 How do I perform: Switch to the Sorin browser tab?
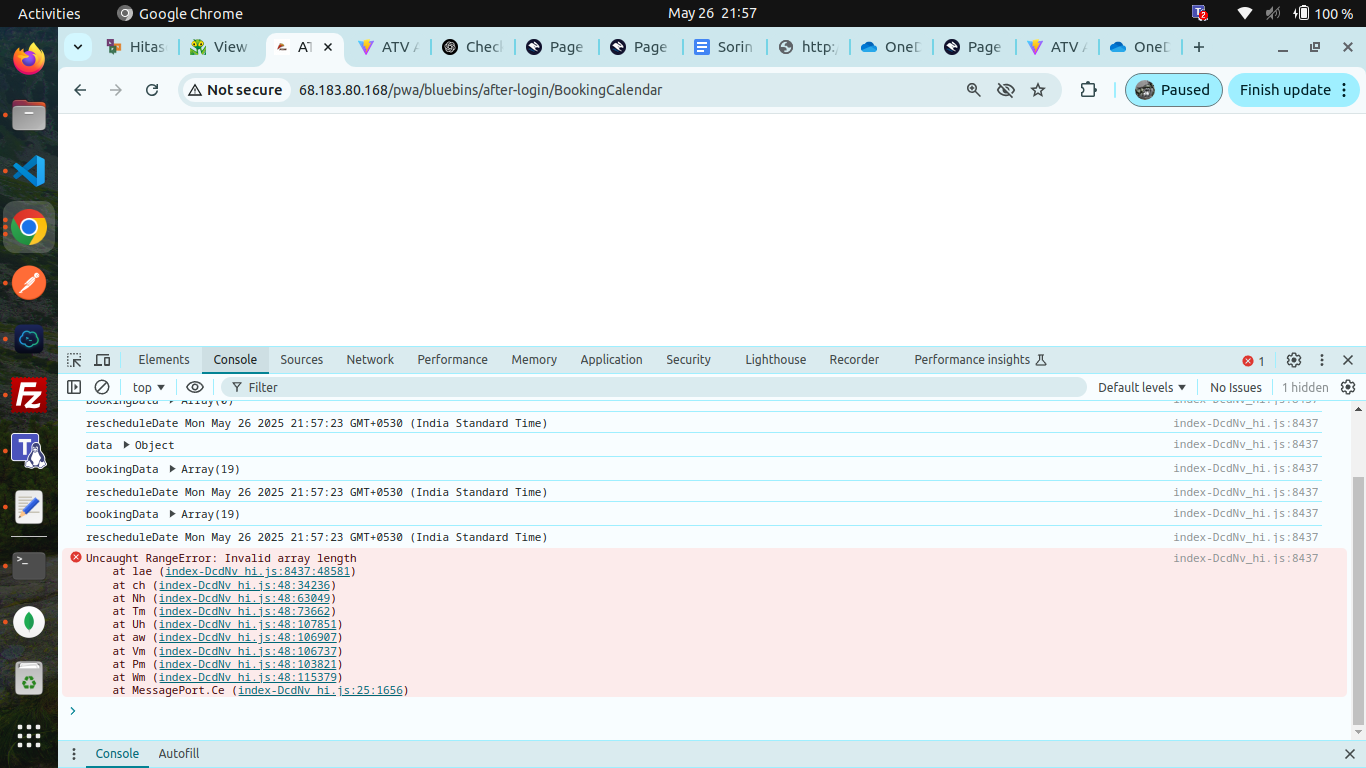(724, 47)
